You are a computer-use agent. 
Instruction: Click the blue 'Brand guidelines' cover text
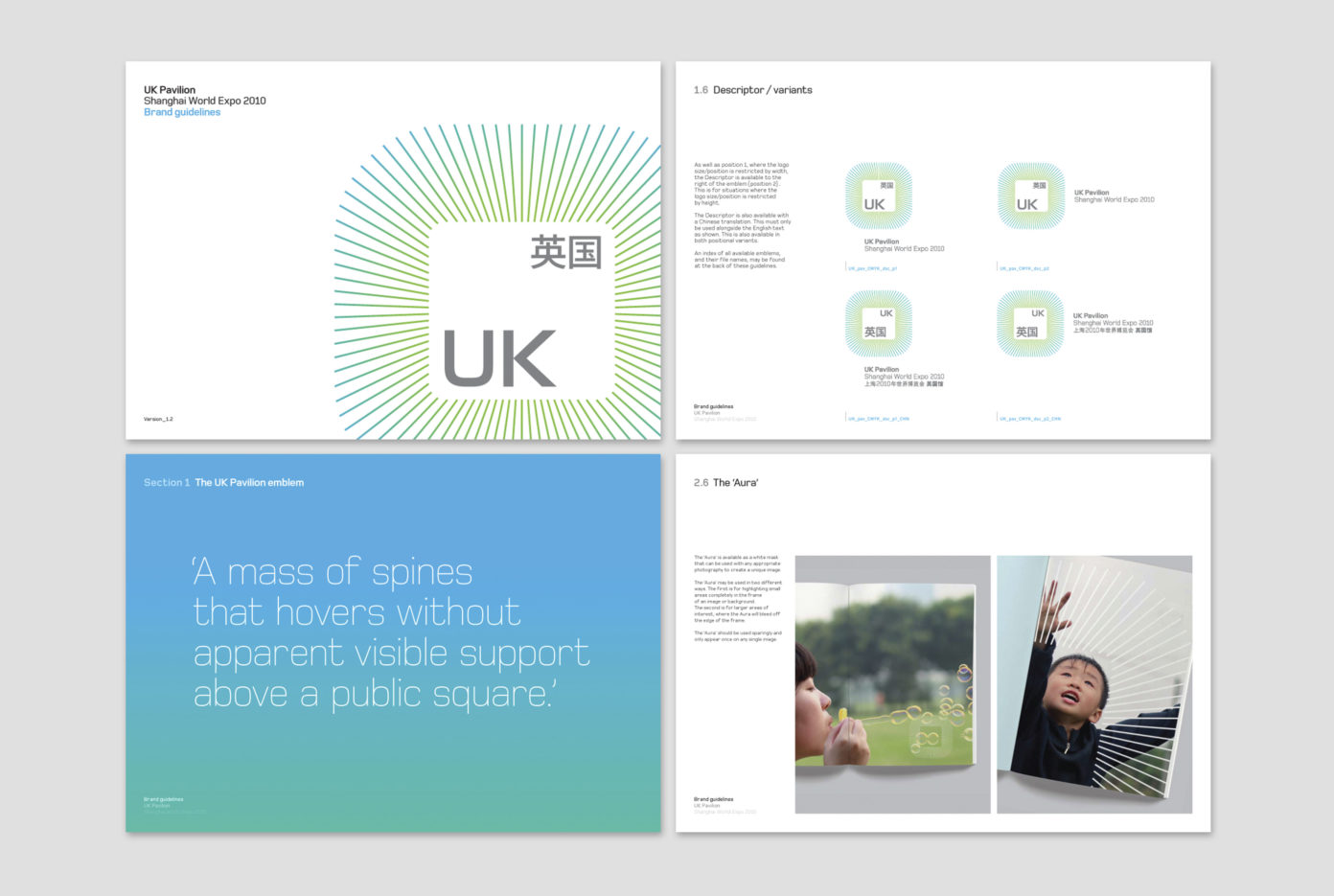click(x=182, y=112)
